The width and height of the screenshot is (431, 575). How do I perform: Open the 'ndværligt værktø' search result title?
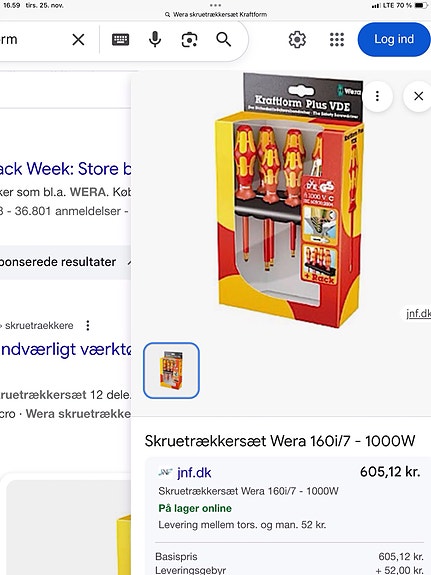65,349
